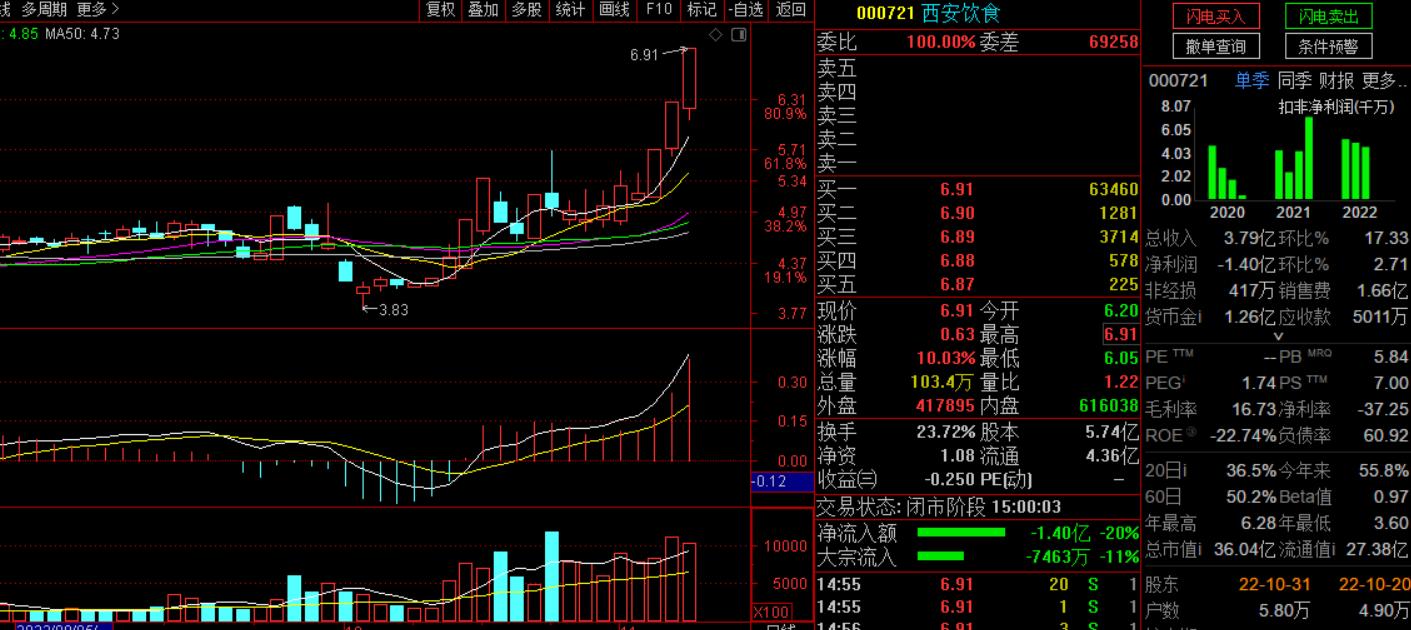Click the 净流入额 green bar
This screenshot has width=1411, height=630.
pos(961,533)
